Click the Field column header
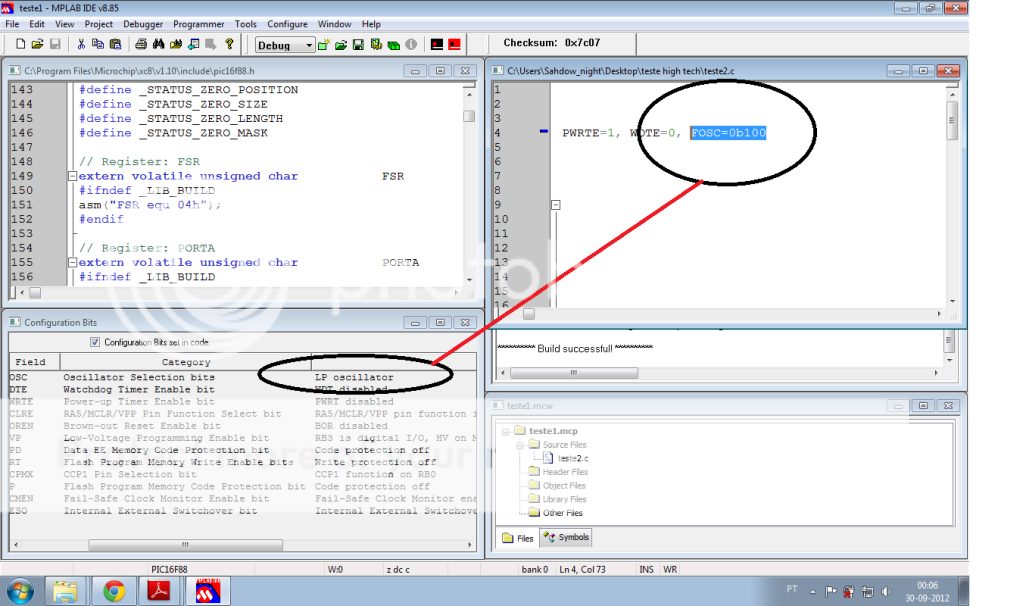Viewport: 1023px width, 606px height. tap(34, 362)
